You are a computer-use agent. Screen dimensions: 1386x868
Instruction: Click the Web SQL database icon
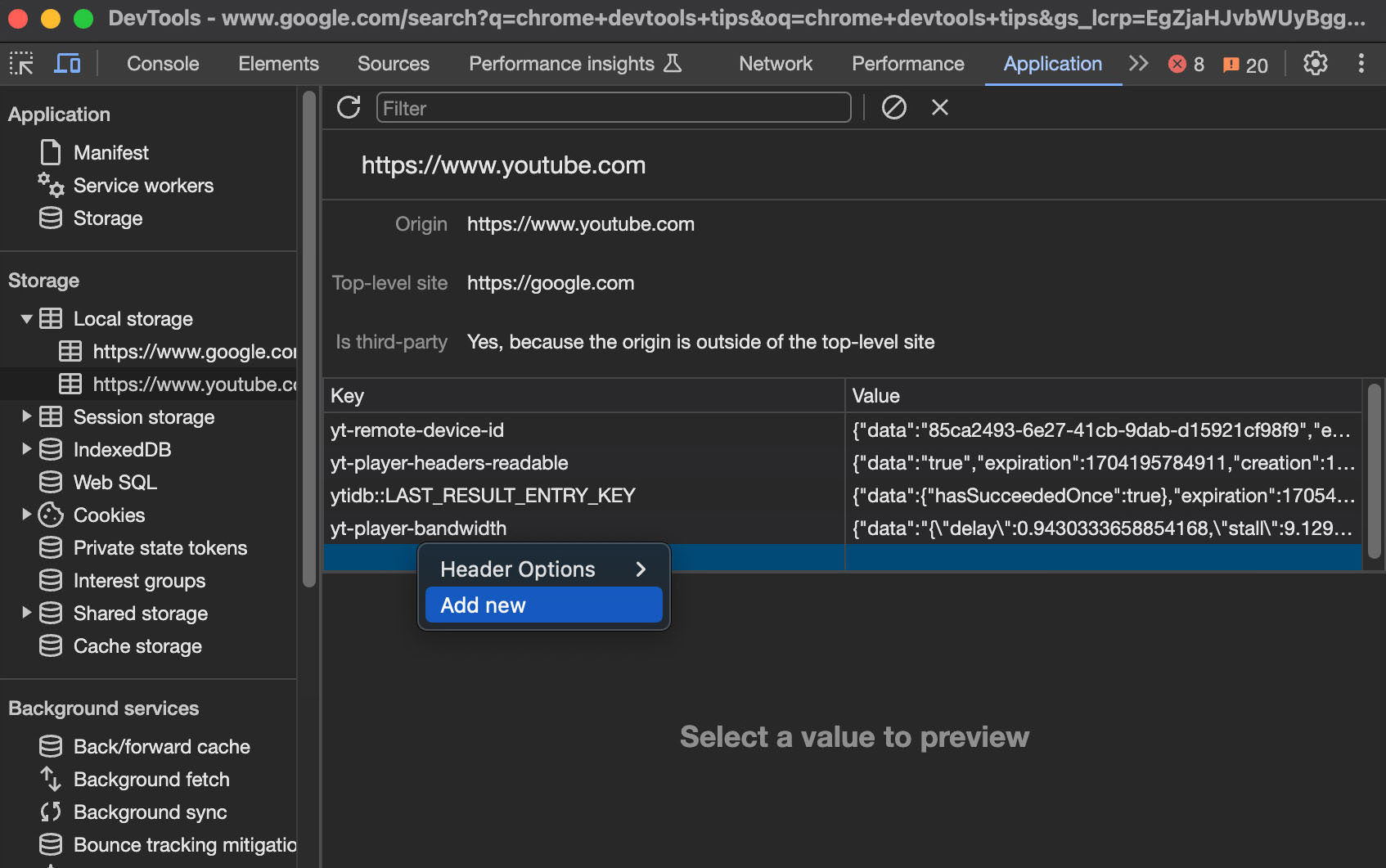coord(51,482)
